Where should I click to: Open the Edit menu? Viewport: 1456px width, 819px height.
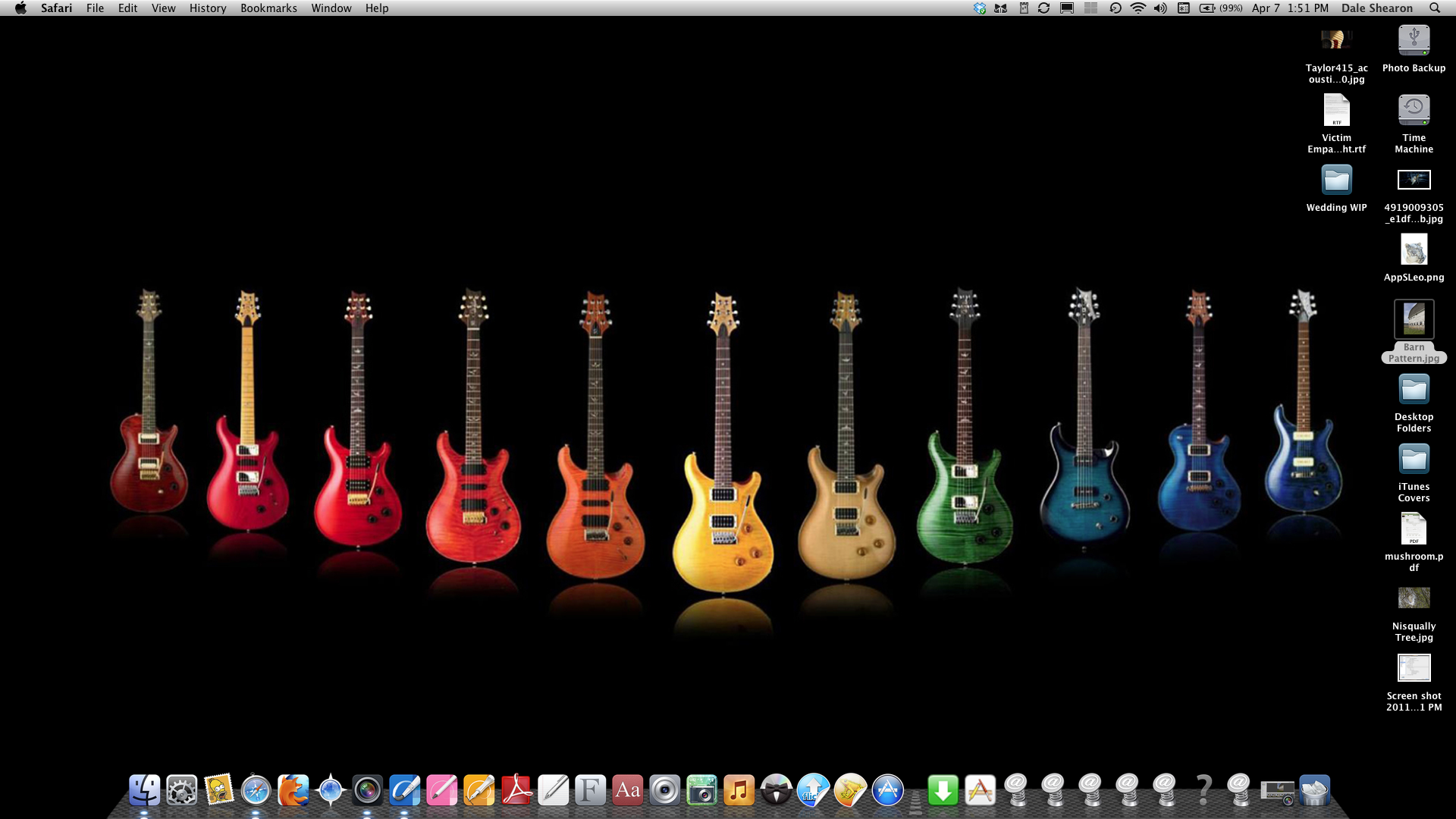[127, 8]
